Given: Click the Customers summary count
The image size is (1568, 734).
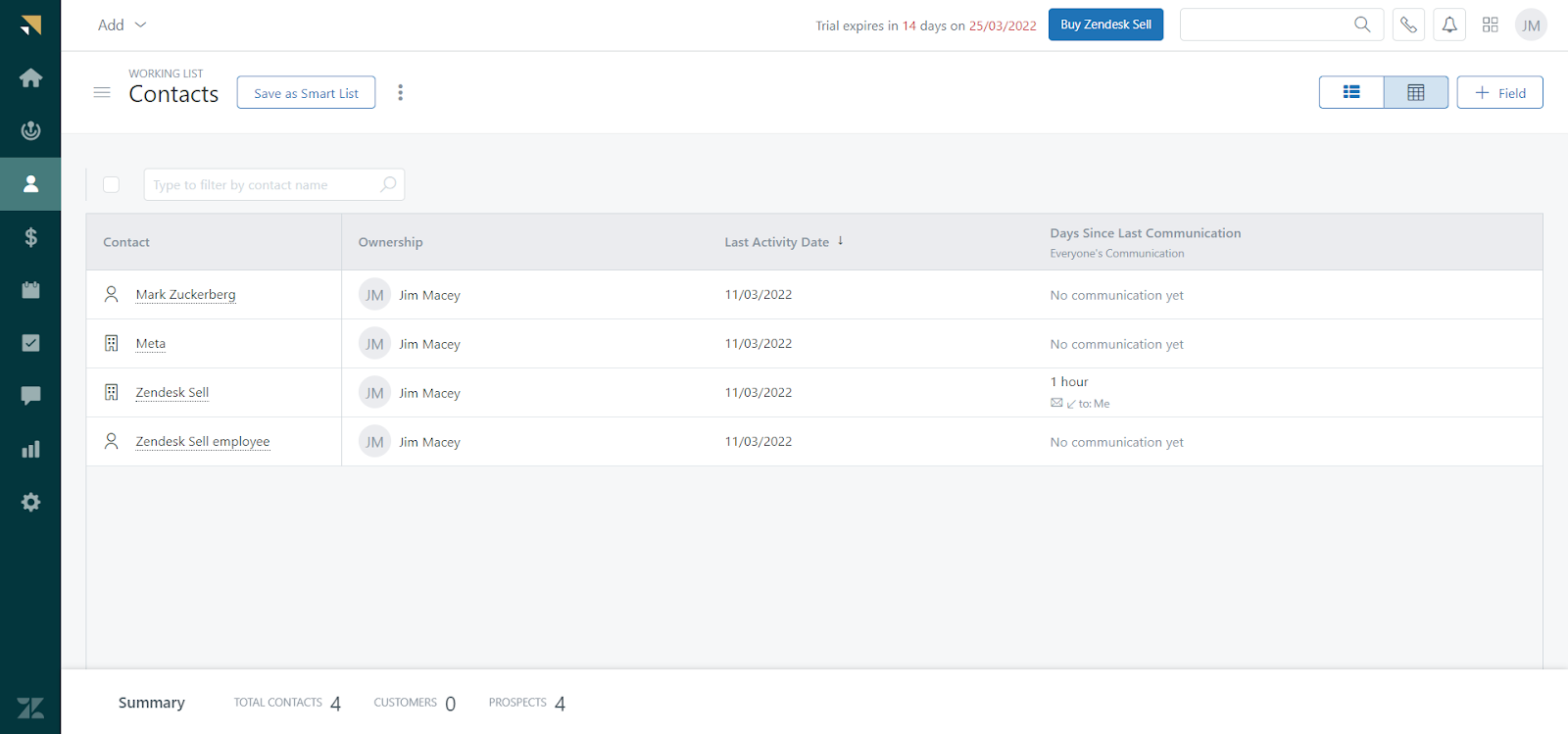Looking at the screenshot, I should (450, 704).
